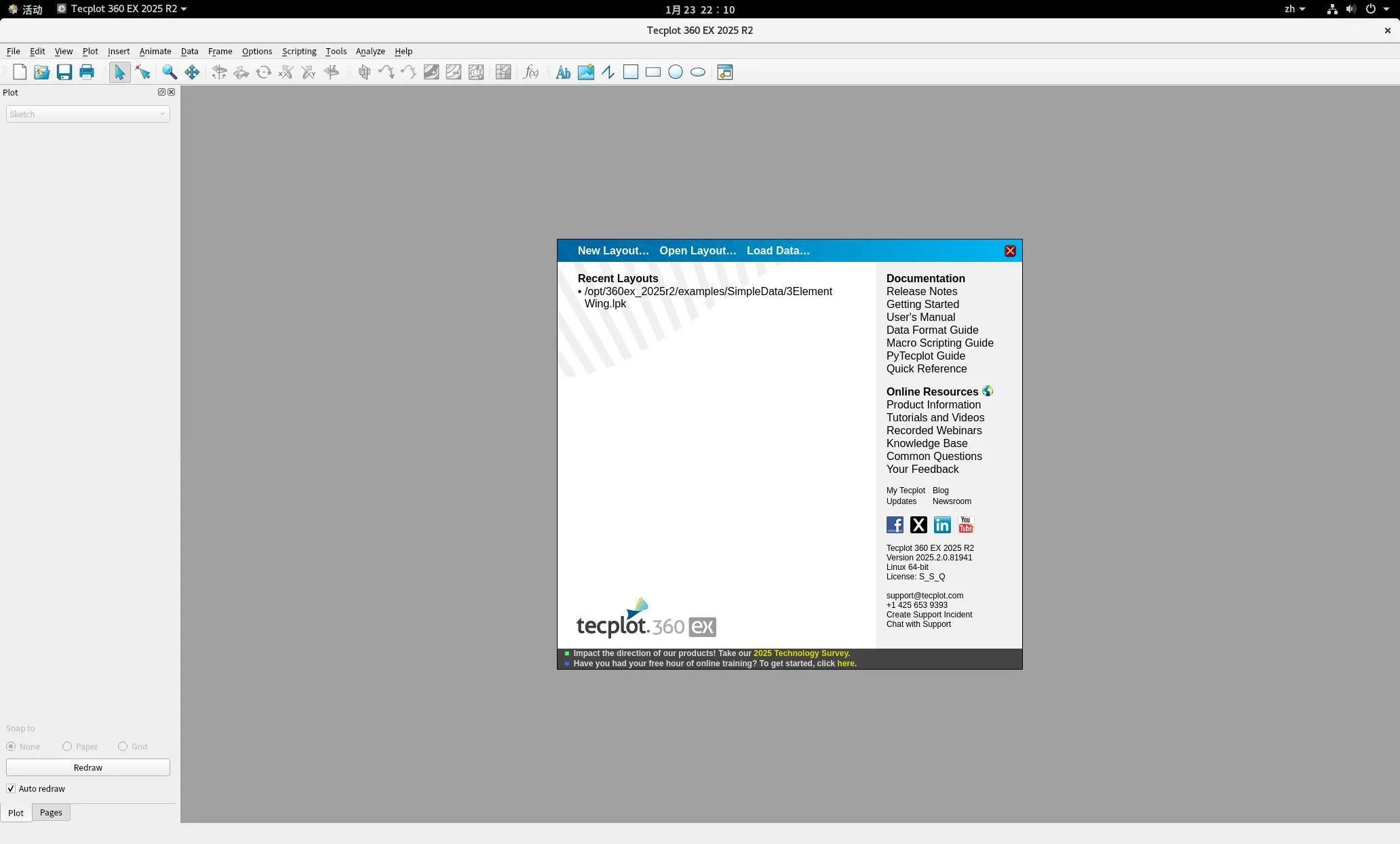Click the New Layout toolbar icon
Screen dimensions: 1400x844
(19, 72)
